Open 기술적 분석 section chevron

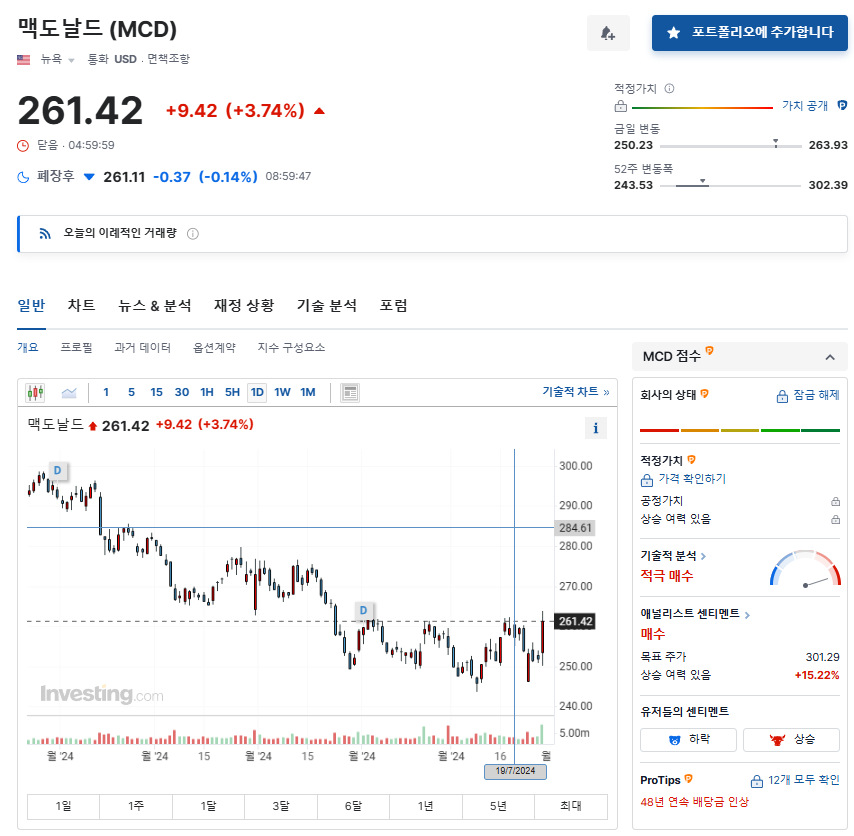tap(703, 556)
